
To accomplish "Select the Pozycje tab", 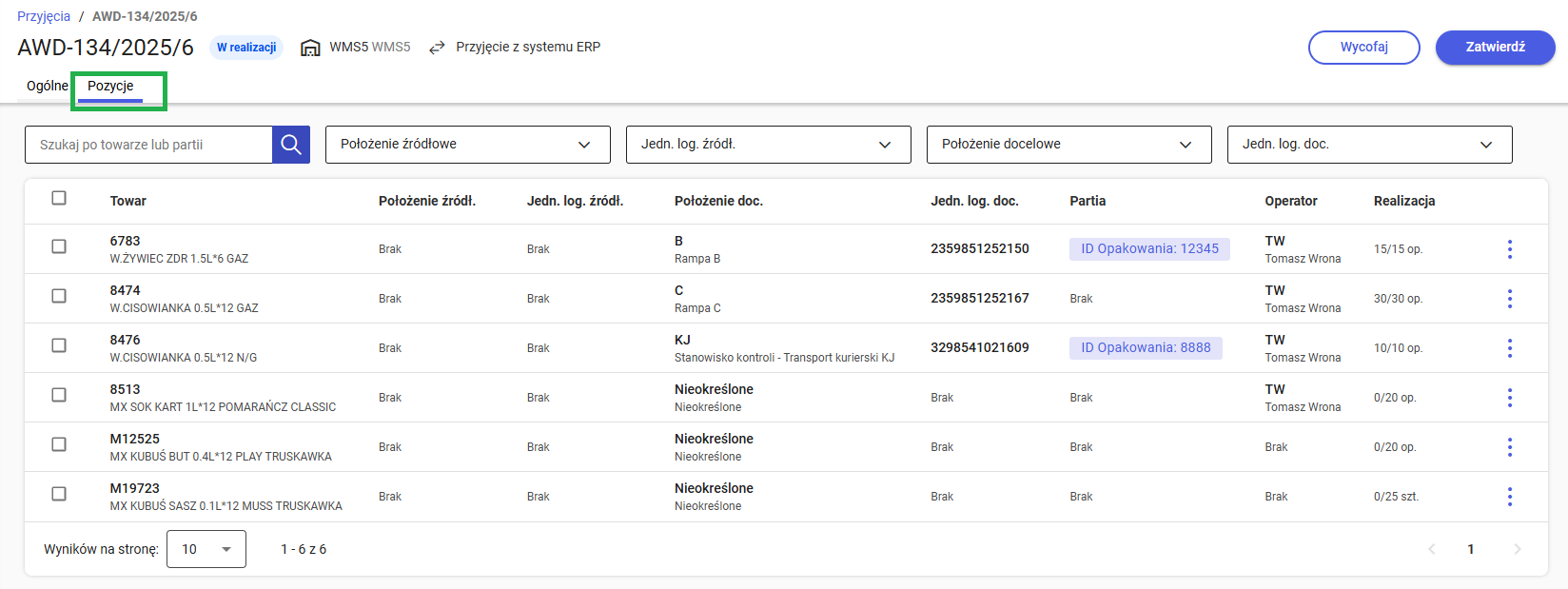I will 110,86.
